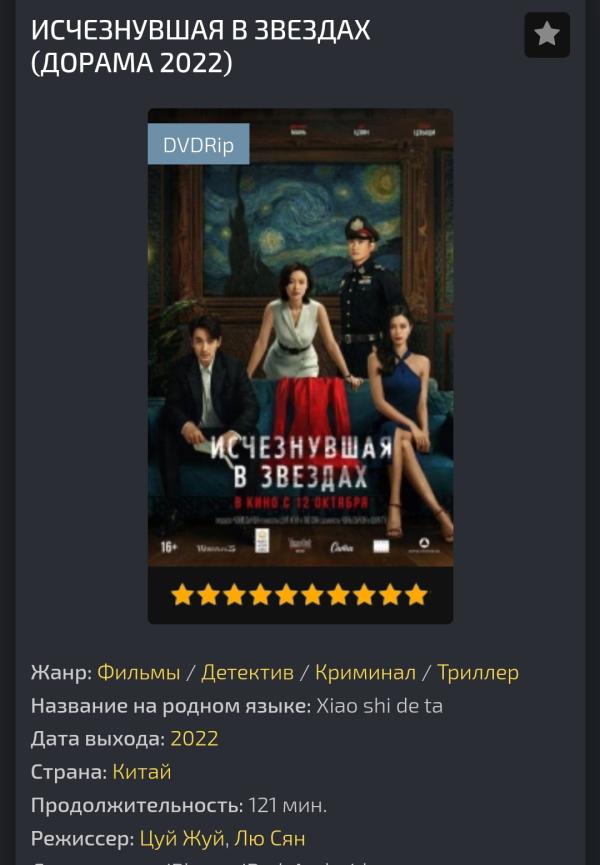
Task: Open the Детектив genre link
Action: (x=247, y=672)
